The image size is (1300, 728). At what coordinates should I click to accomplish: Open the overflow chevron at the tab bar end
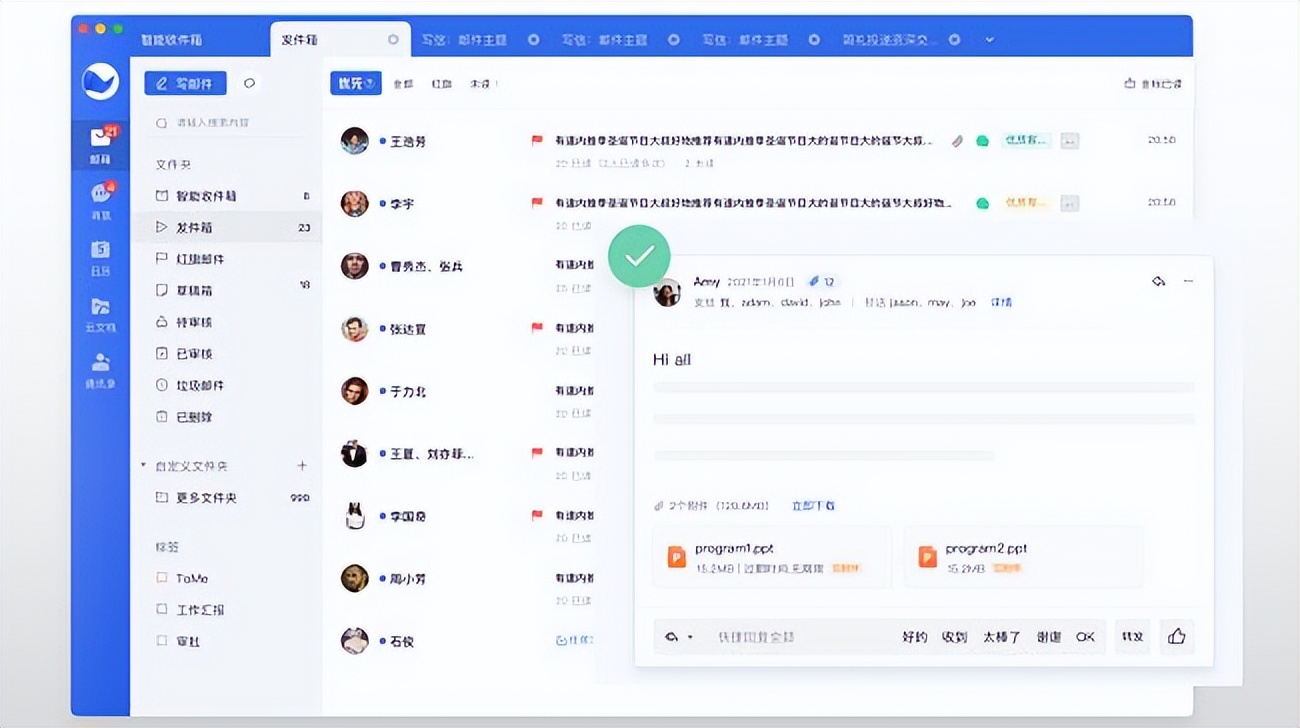pos(988,39)
